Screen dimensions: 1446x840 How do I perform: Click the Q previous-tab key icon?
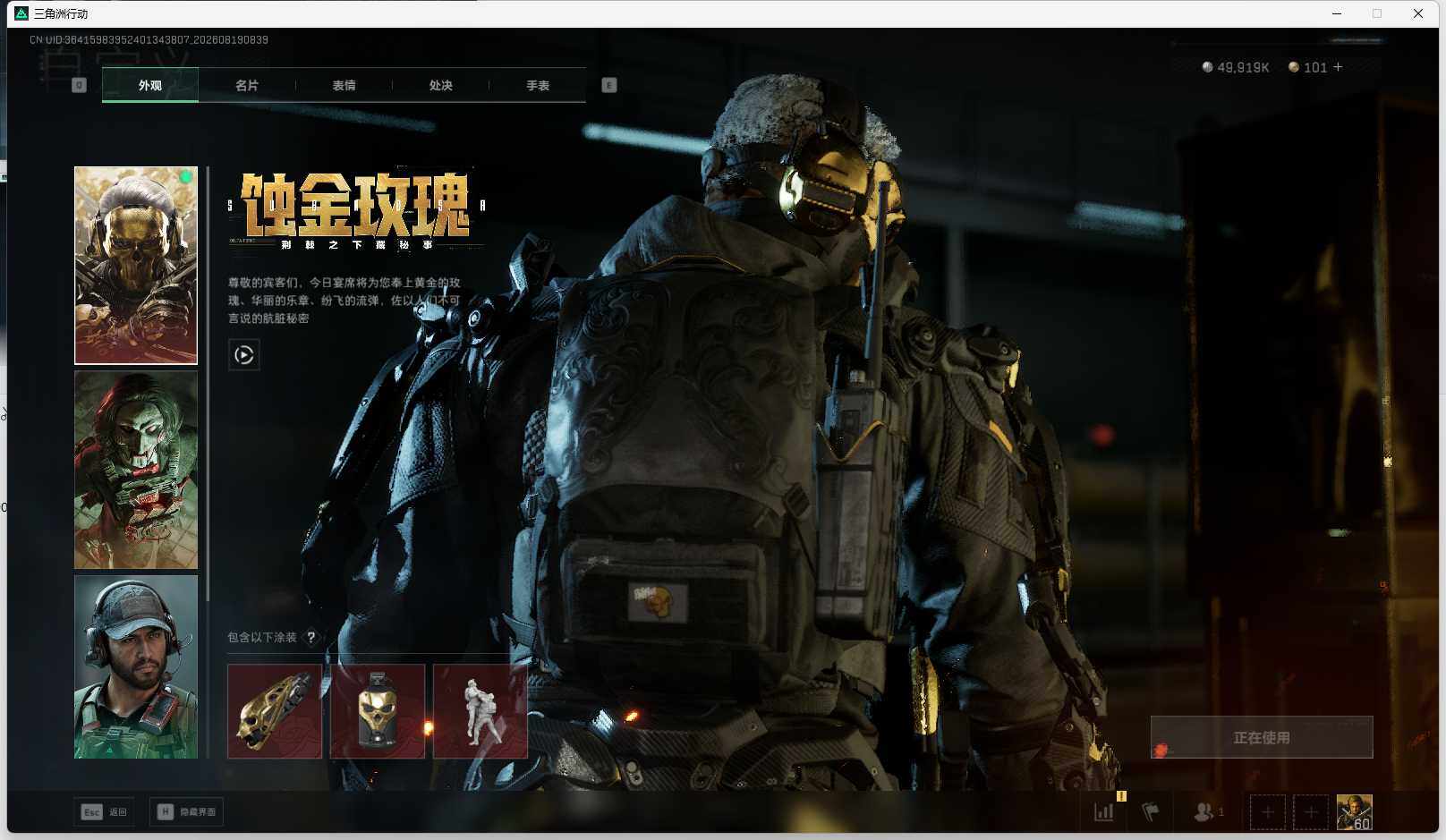pyautogui.click(x=79, y=85)
